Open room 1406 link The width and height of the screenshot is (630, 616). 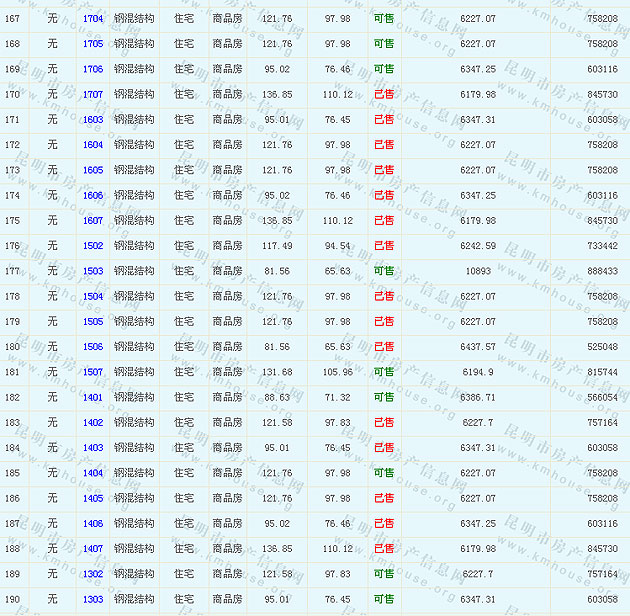point(93,523)
